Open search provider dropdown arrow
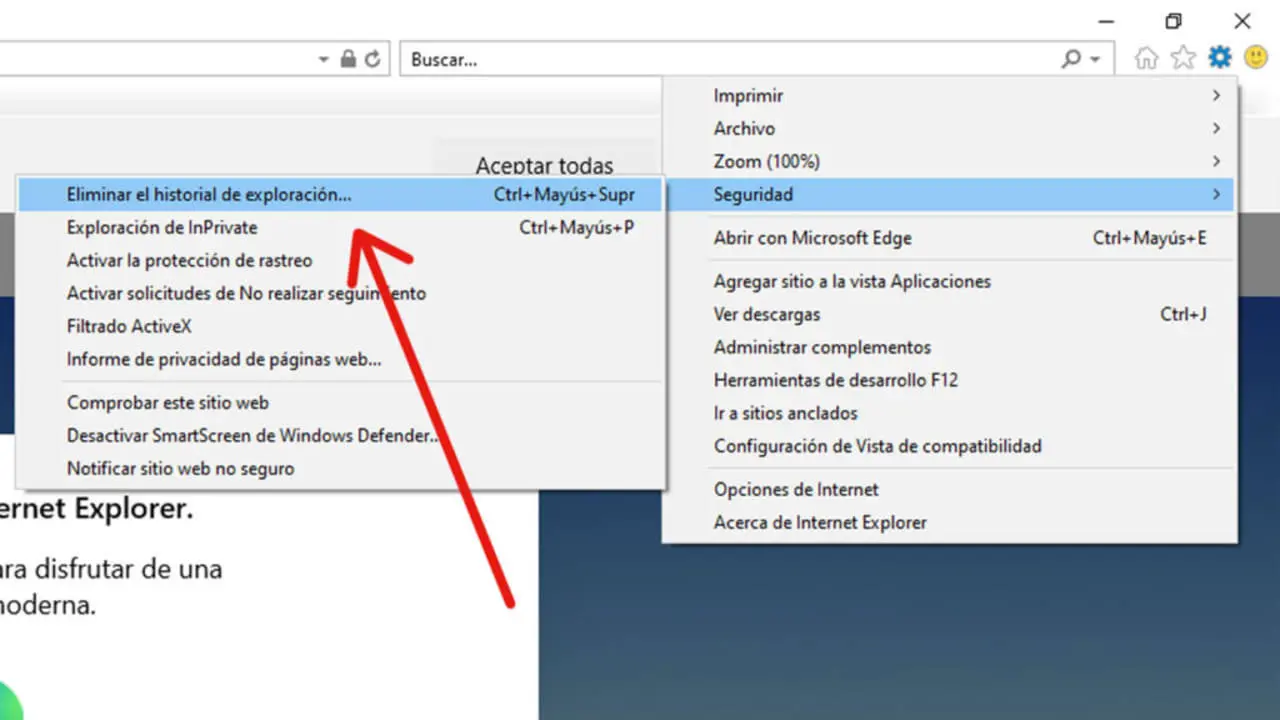 pyautogui.click(x=1095, y=60)
